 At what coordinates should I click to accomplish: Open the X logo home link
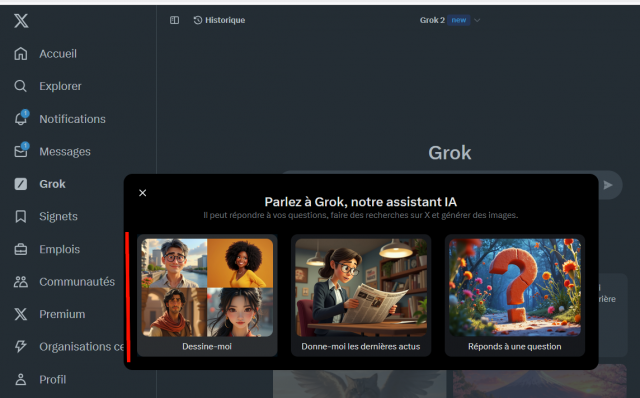[x=21, y=20]
